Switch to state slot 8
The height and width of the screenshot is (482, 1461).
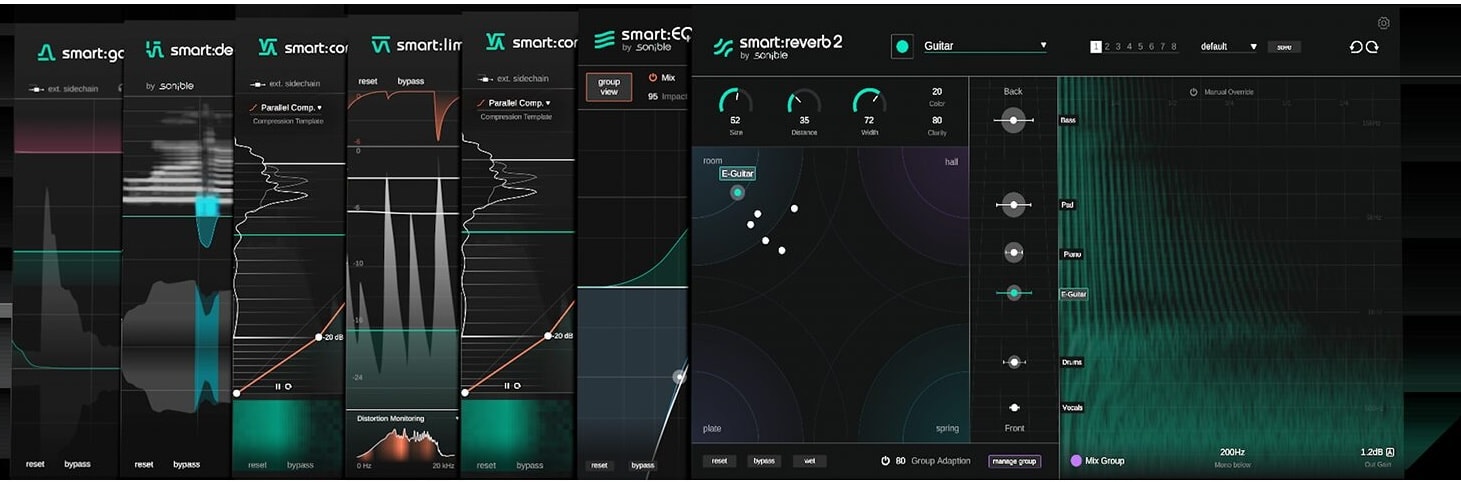click(x=1174, y=47)
